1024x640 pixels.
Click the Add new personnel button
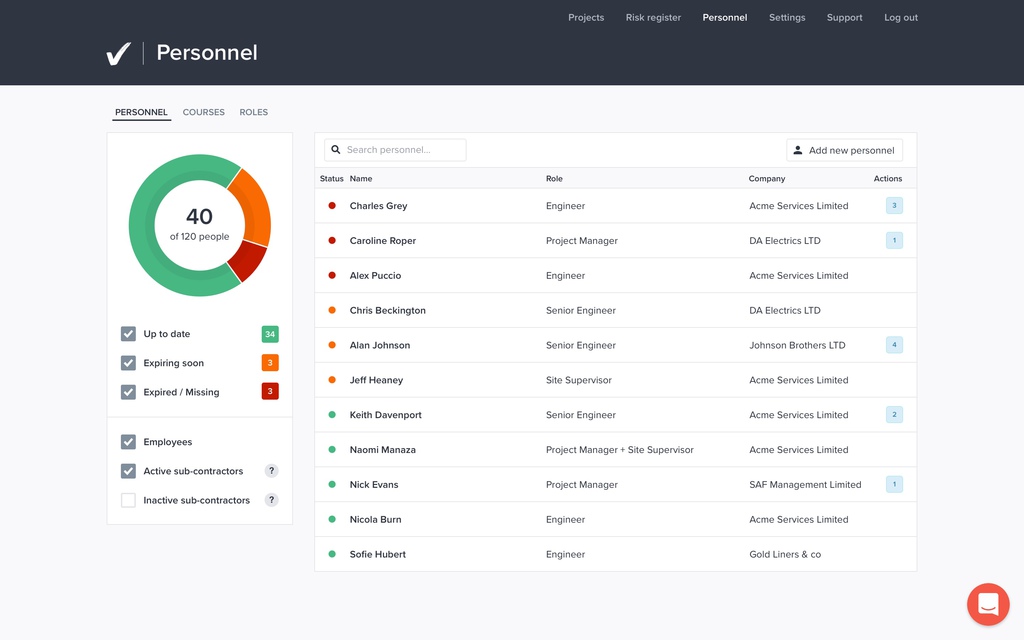pos(845,149)
